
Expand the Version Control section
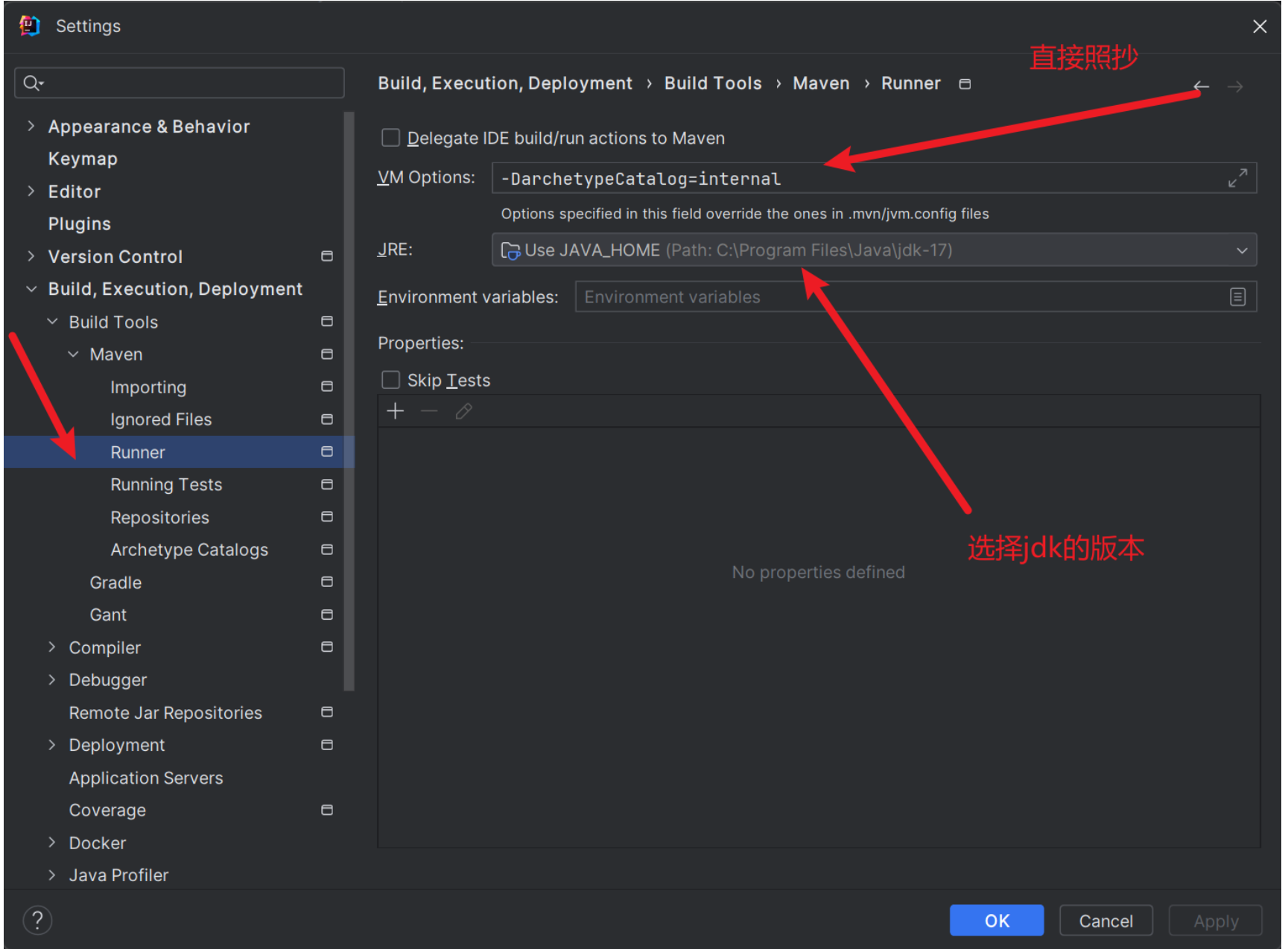pos(31,256)
